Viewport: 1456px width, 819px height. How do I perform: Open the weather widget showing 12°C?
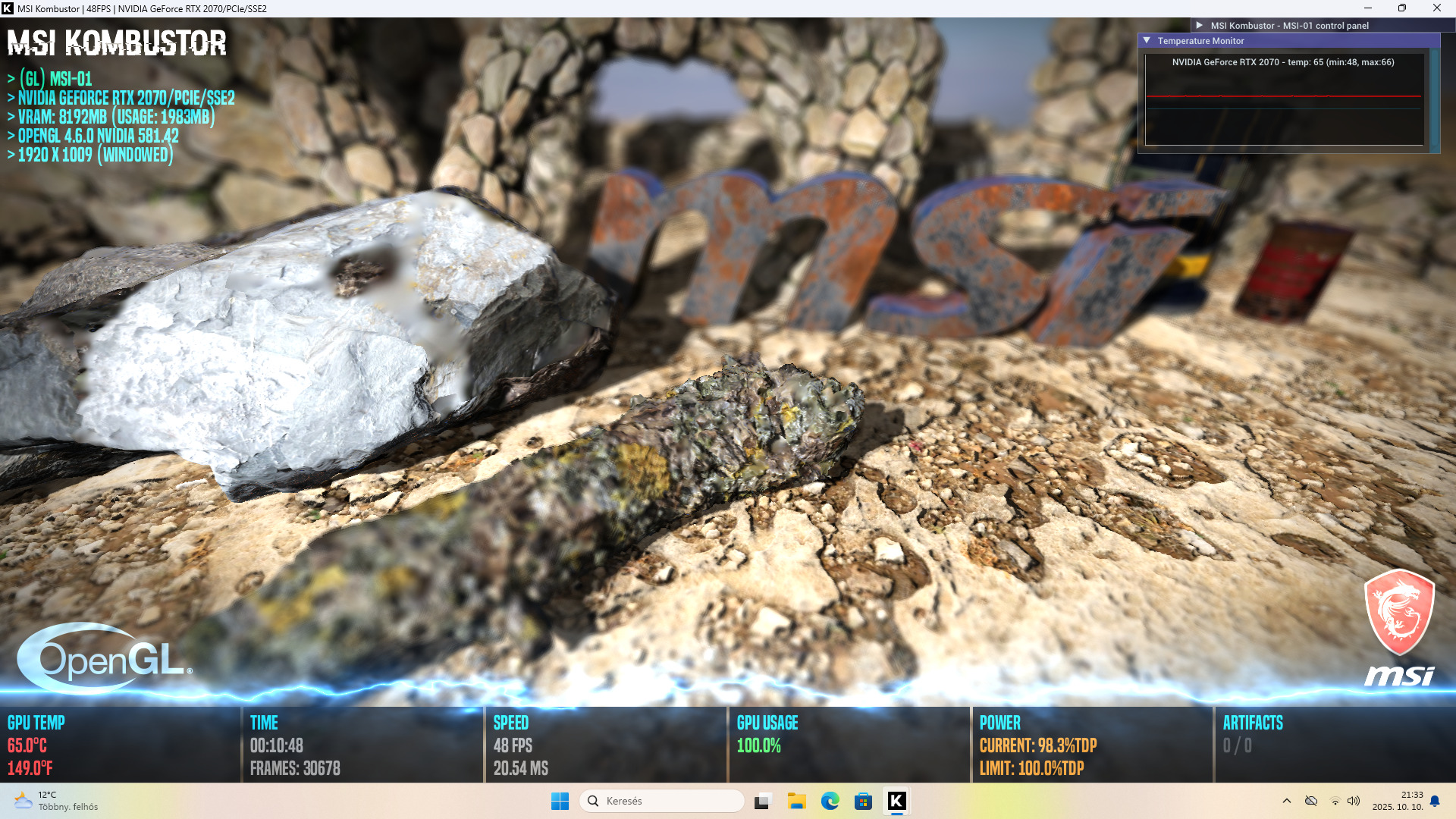pos(56,801)
